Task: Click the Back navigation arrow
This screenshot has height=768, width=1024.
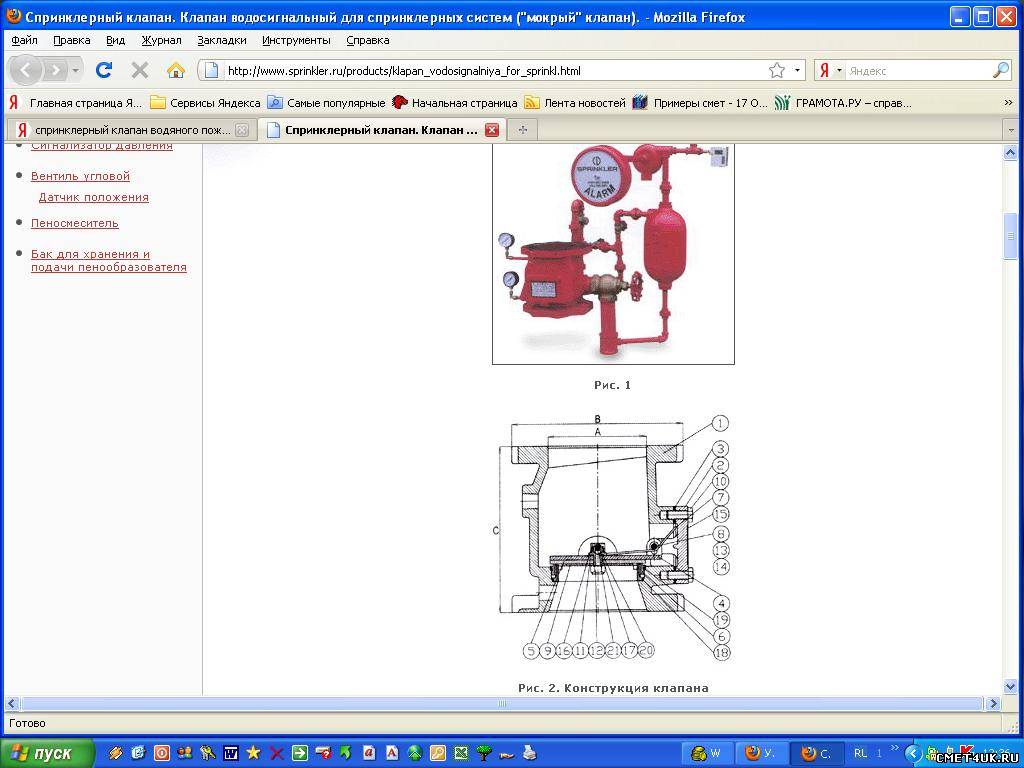Action: 27,70
